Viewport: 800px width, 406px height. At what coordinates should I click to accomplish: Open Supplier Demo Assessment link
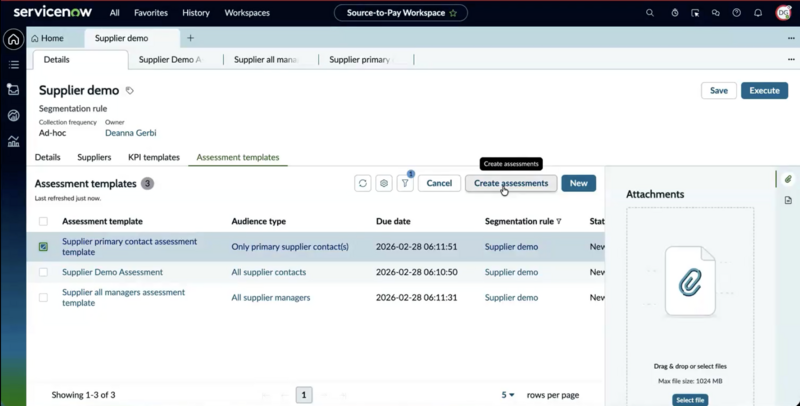pos(112,272)
